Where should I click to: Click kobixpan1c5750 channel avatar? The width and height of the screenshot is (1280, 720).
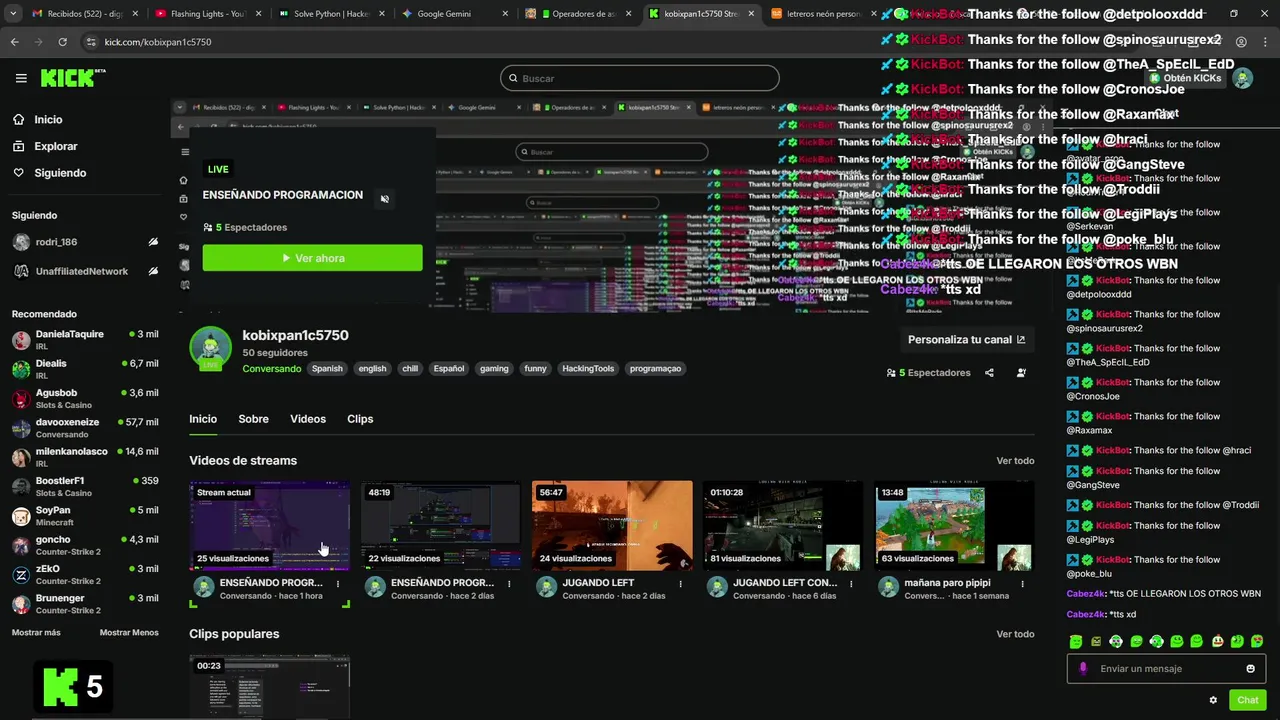pos(210,347)
